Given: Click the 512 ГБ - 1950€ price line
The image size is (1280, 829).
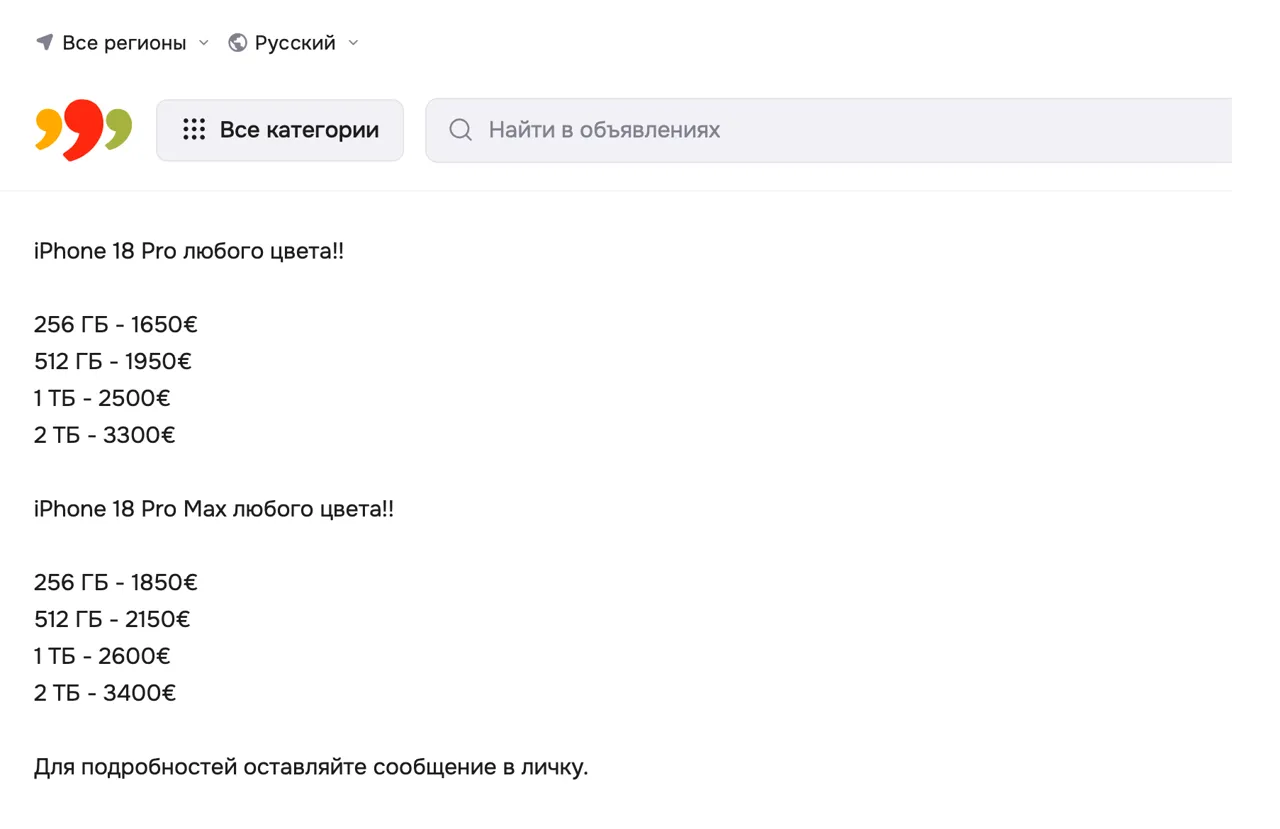Looking at the screenshot, I should click(x=113, y=361).
